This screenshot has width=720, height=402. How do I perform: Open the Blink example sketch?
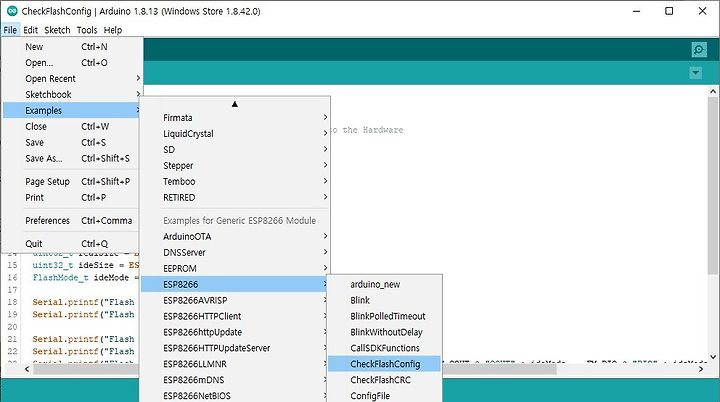(384, 300)
